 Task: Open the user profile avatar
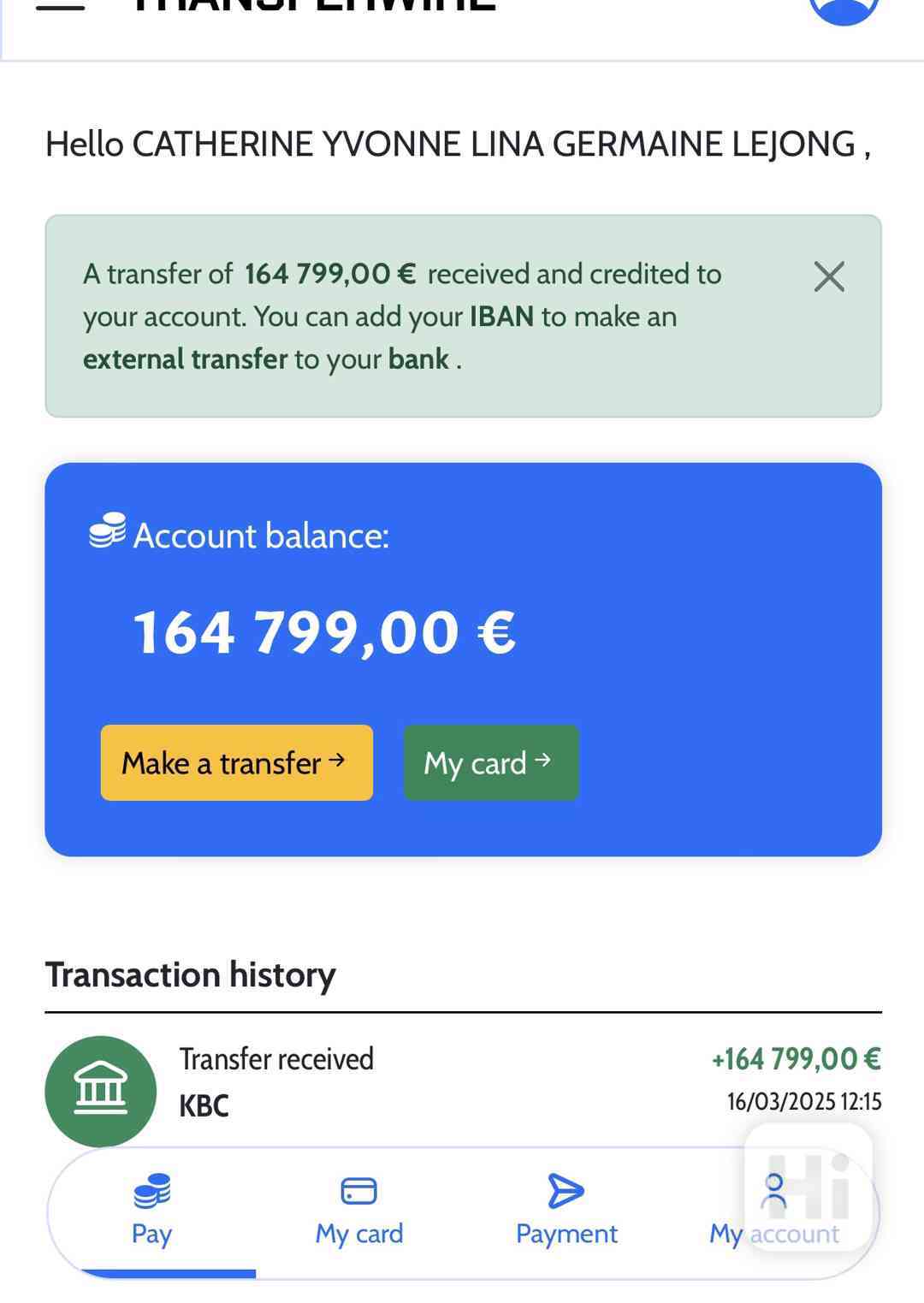(844, 7)
